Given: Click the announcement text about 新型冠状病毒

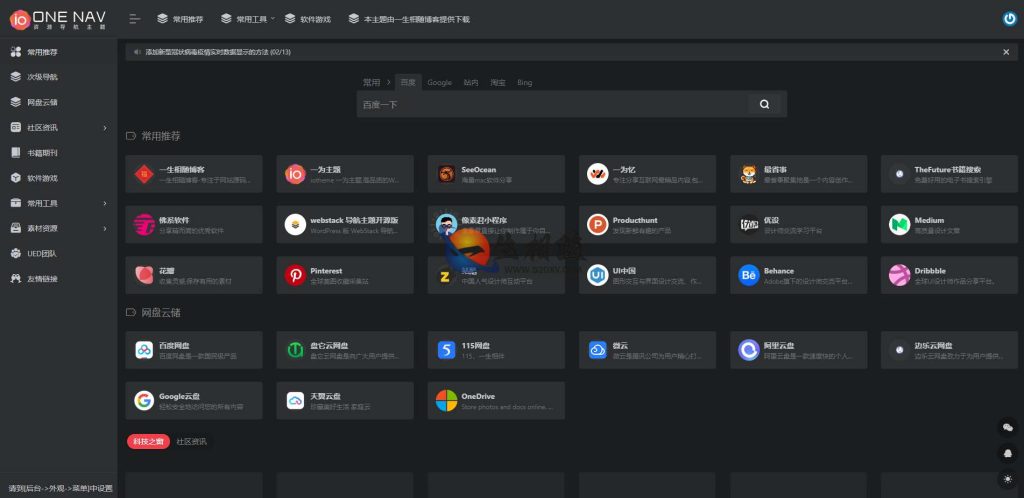Looking at the screenshot, I should click(x=217, y=52).
